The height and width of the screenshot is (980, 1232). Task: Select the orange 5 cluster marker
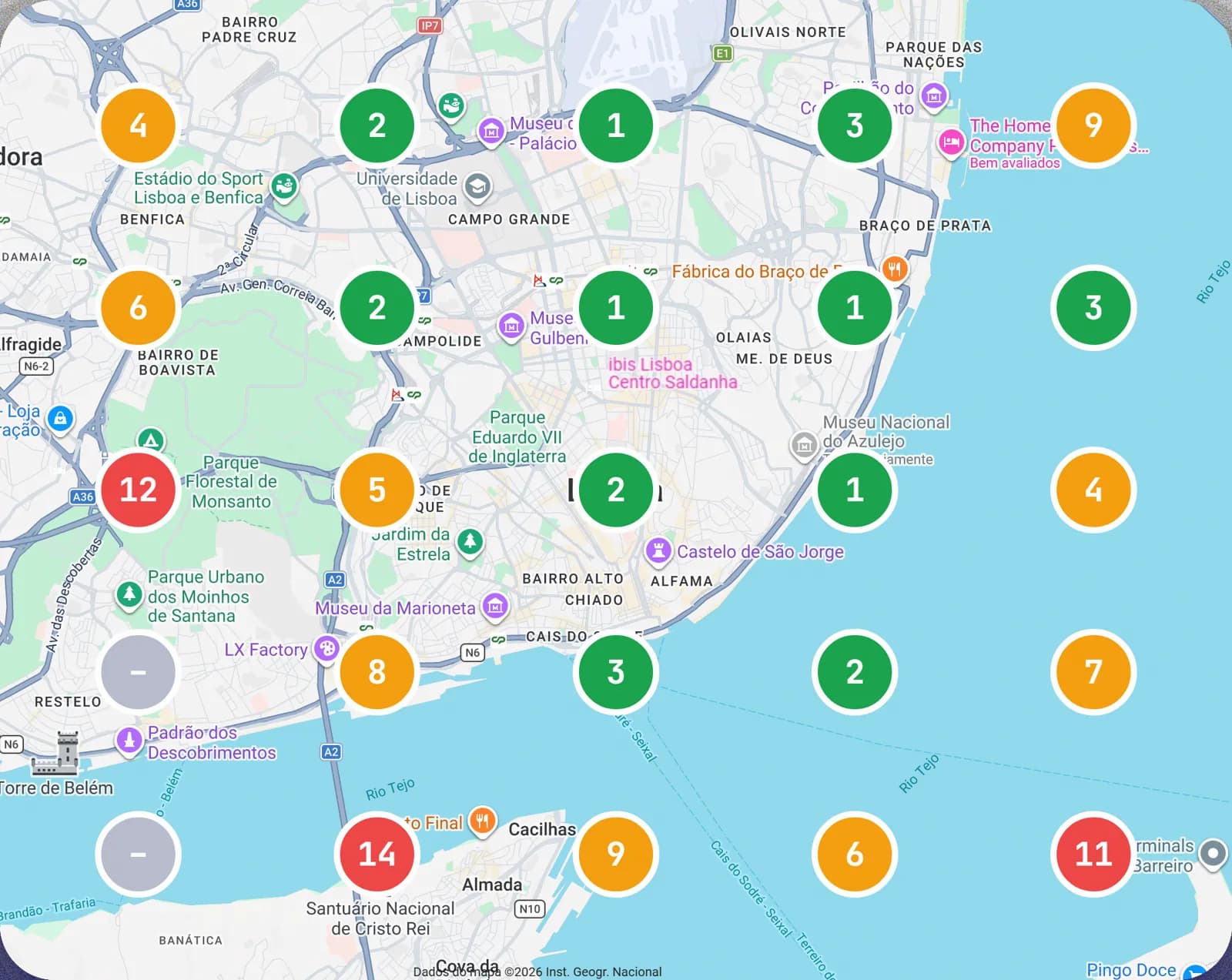377,490
